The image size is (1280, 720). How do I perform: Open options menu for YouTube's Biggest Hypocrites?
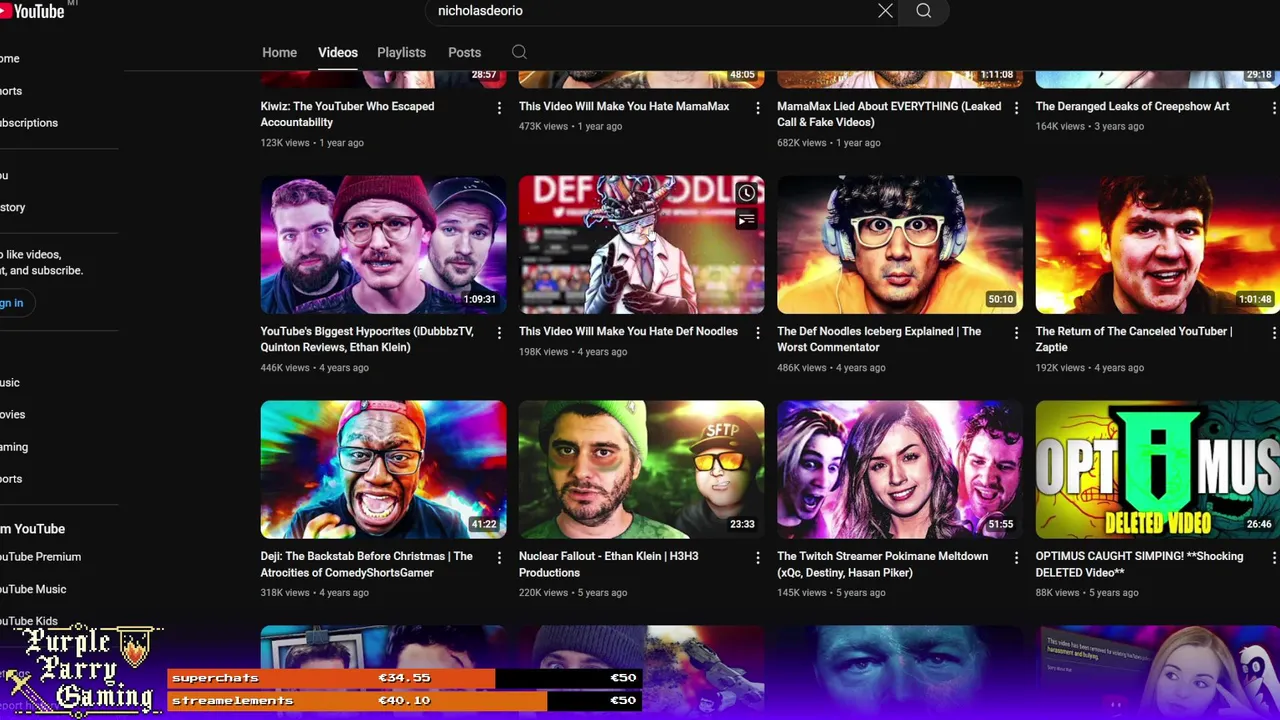[x=499, y=333]
